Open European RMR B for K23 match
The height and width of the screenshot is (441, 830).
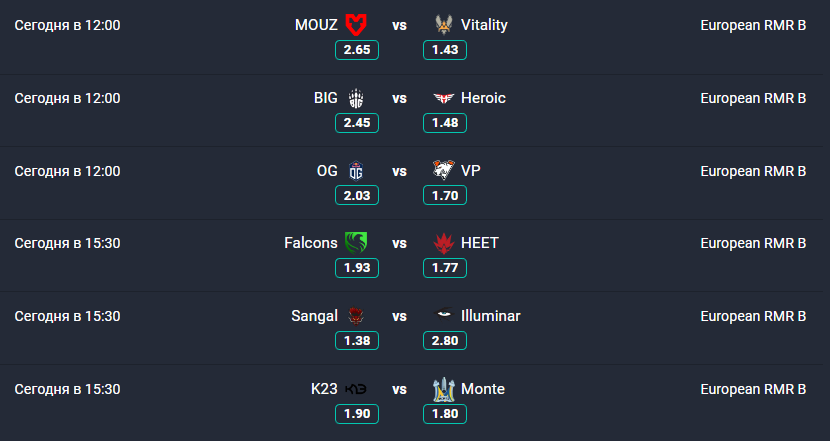(x=753, y=389)
